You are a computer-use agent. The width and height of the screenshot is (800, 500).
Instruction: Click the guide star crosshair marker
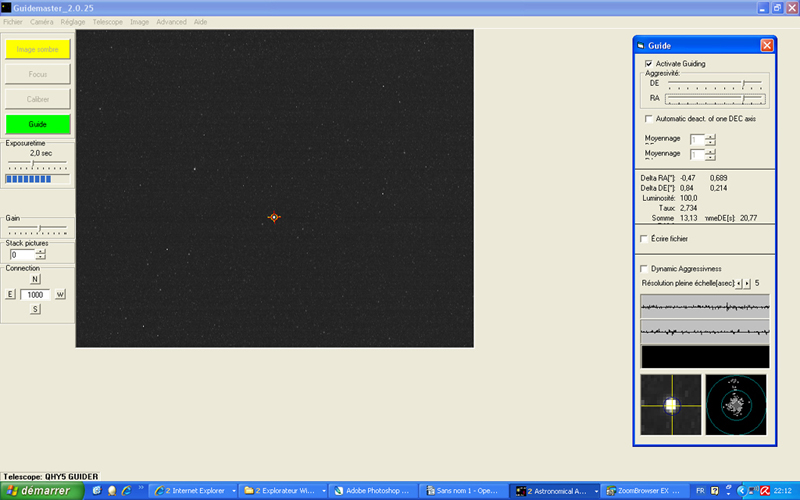[x=274, y=217]
